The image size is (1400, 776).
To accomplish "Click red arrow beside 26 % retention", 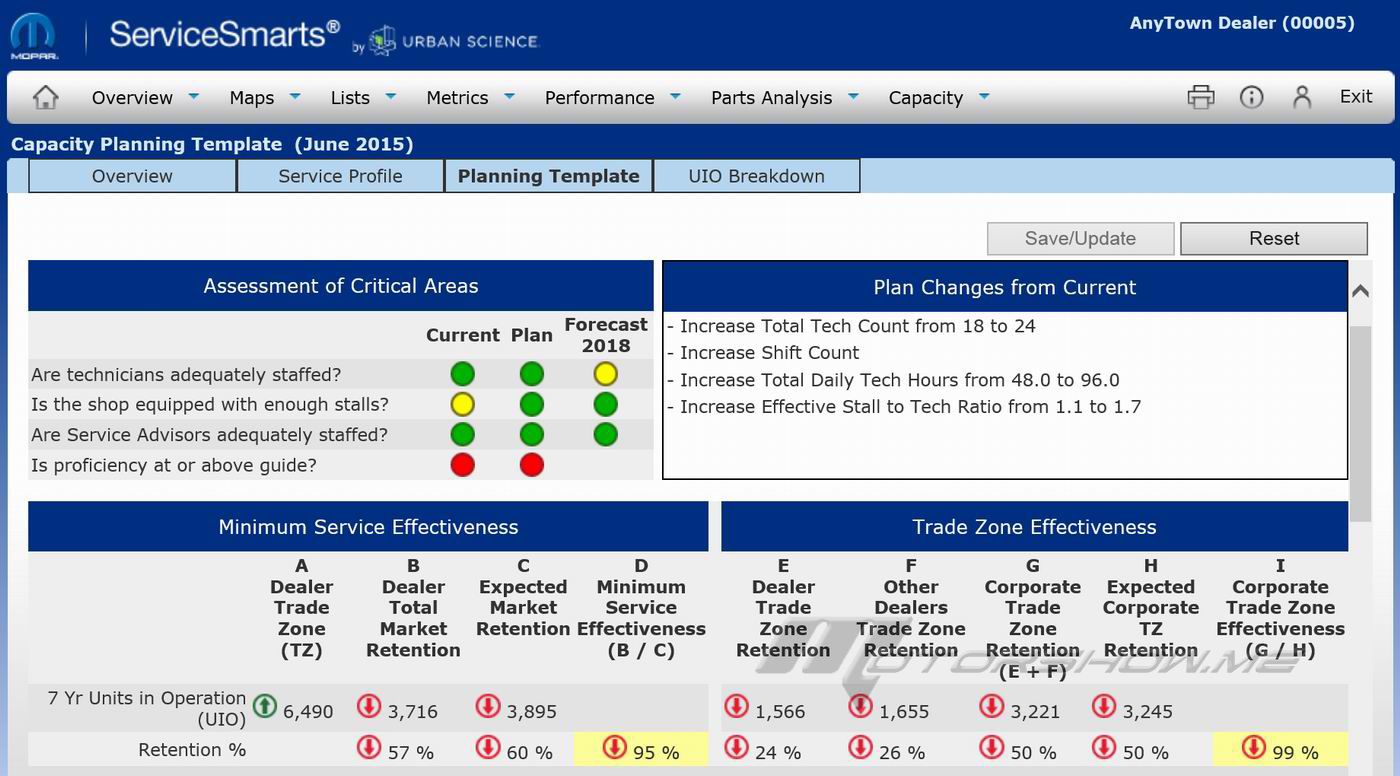I will tap(860, 747).
